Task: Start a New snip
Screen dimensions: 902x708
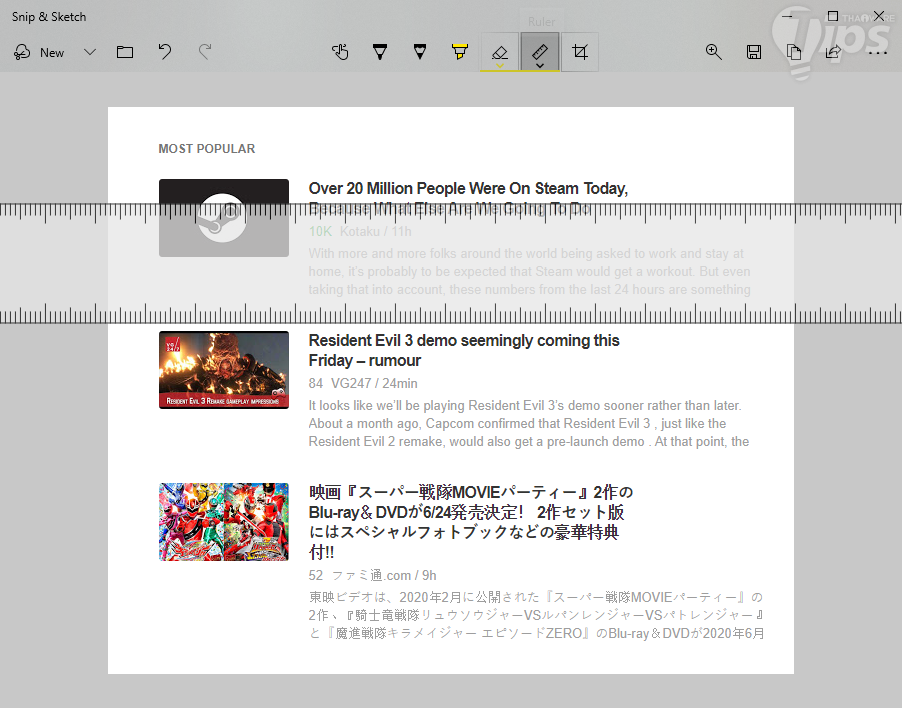Action: [38, 52]
